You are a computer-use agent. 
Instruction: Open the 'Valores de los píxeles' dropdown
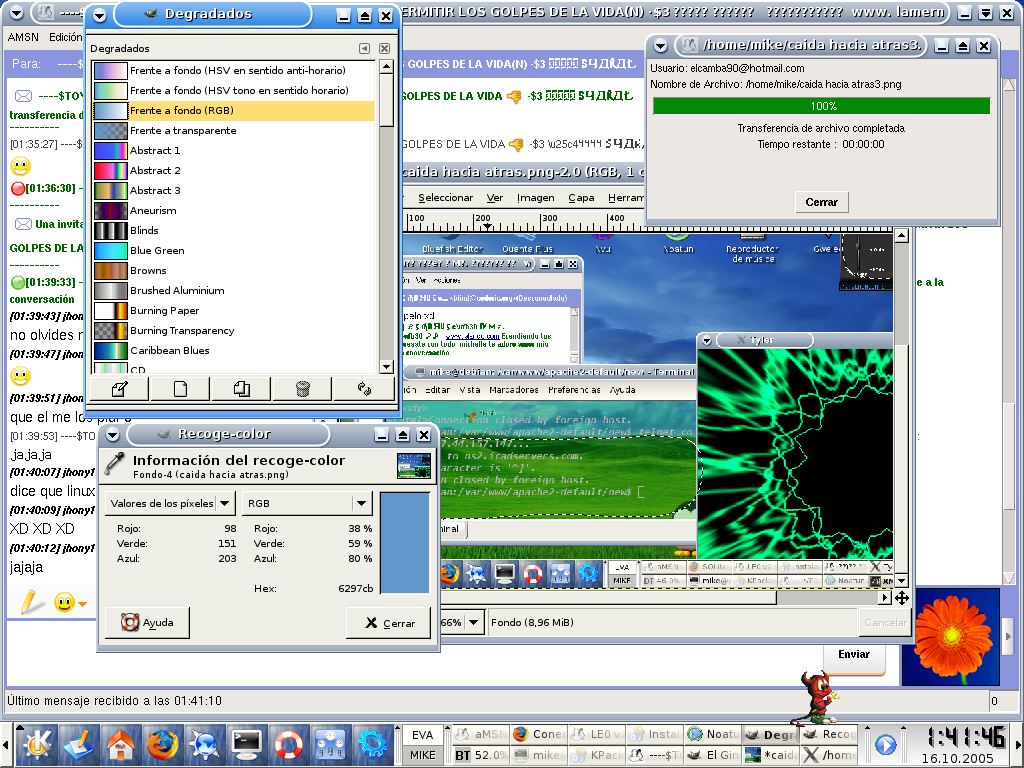(170, 504)
